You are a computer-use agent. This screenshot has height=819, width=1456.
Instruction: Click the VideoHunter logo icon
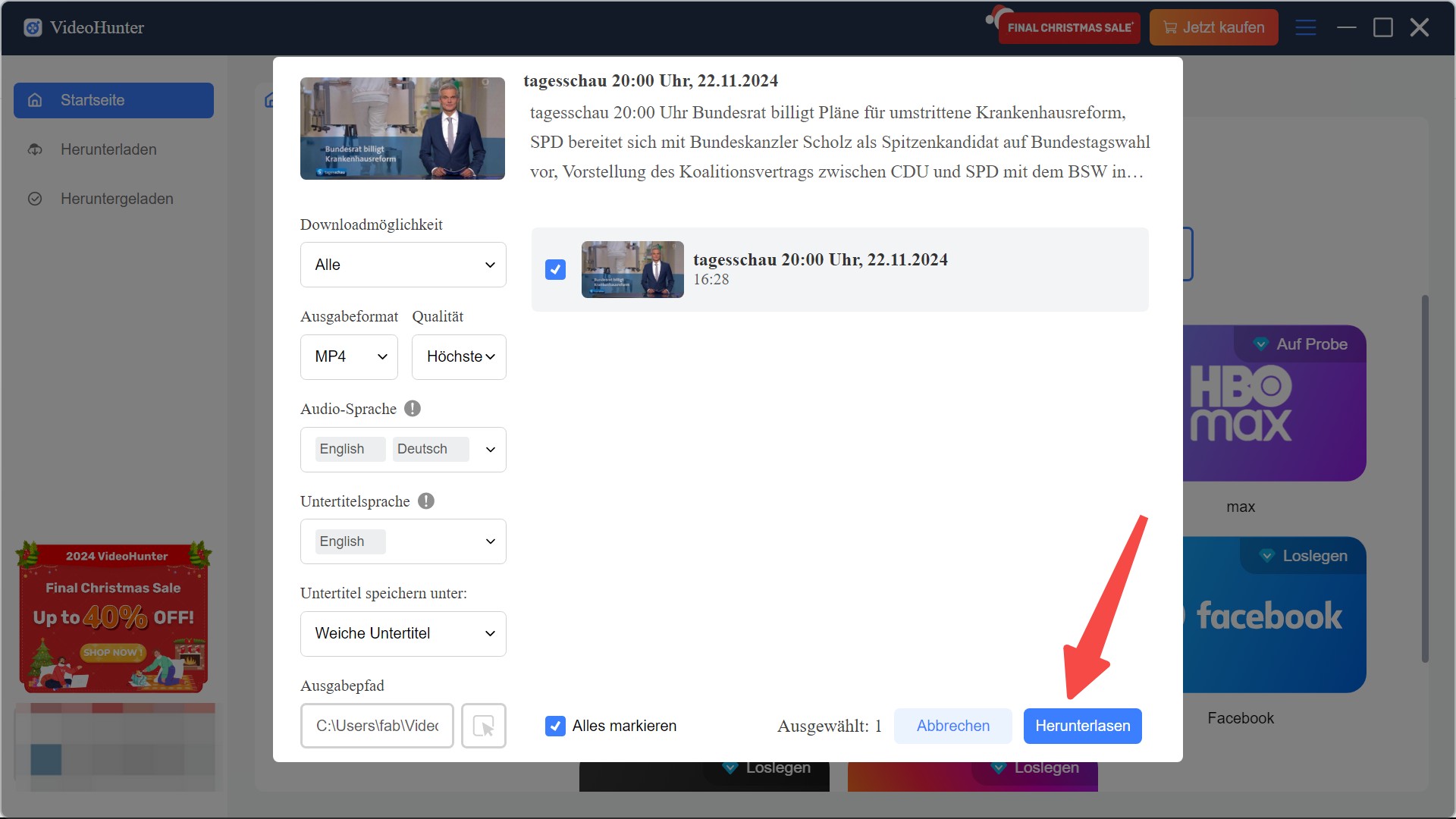[x=33, y=28]
